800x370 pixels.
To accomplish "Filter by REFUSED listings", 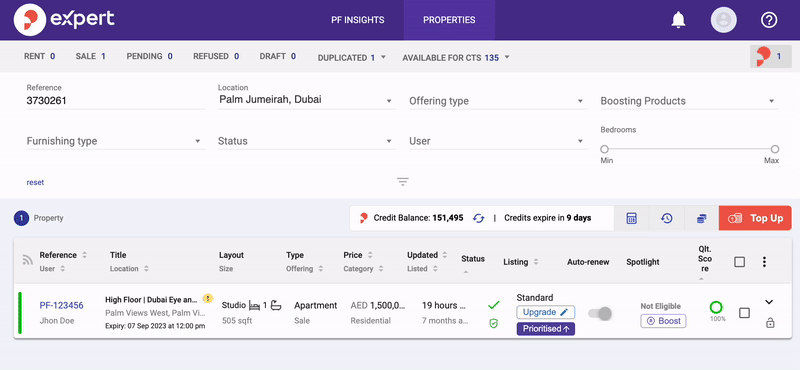I will [x=216, y=56].
